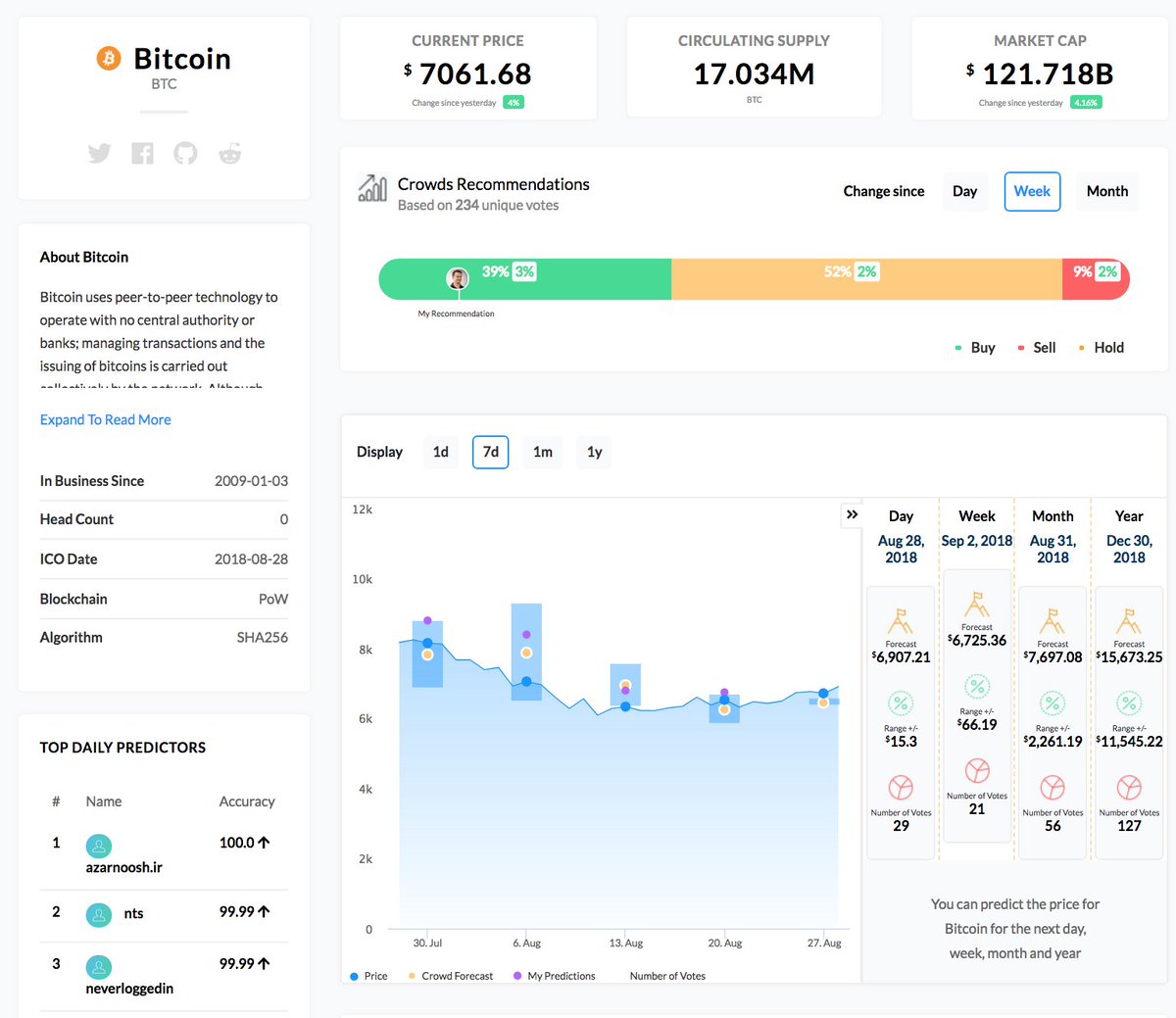Click the Day range percent icon
This screenshot has width=1176, height=1018.
901,703
